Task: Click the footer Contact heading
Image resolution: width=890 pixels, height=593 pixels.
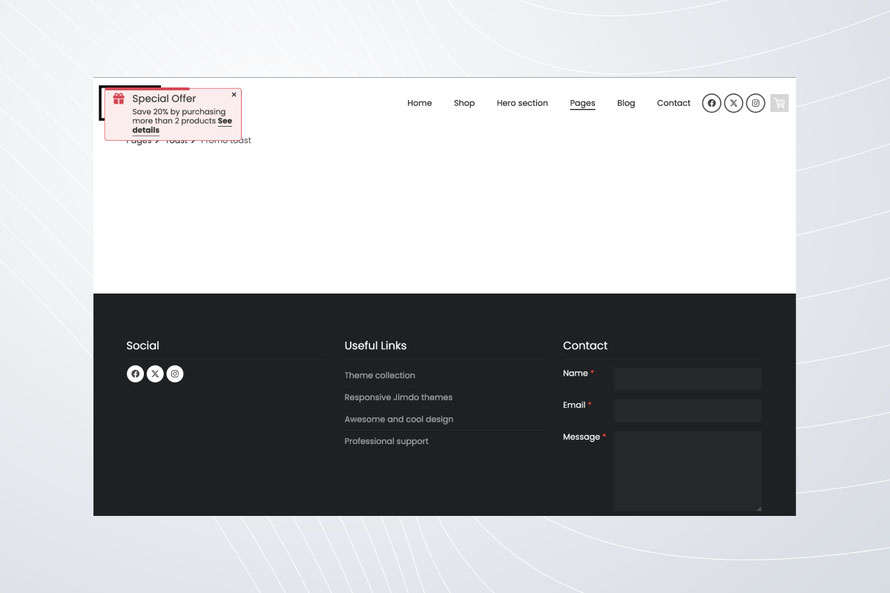Action: [585, 346]
